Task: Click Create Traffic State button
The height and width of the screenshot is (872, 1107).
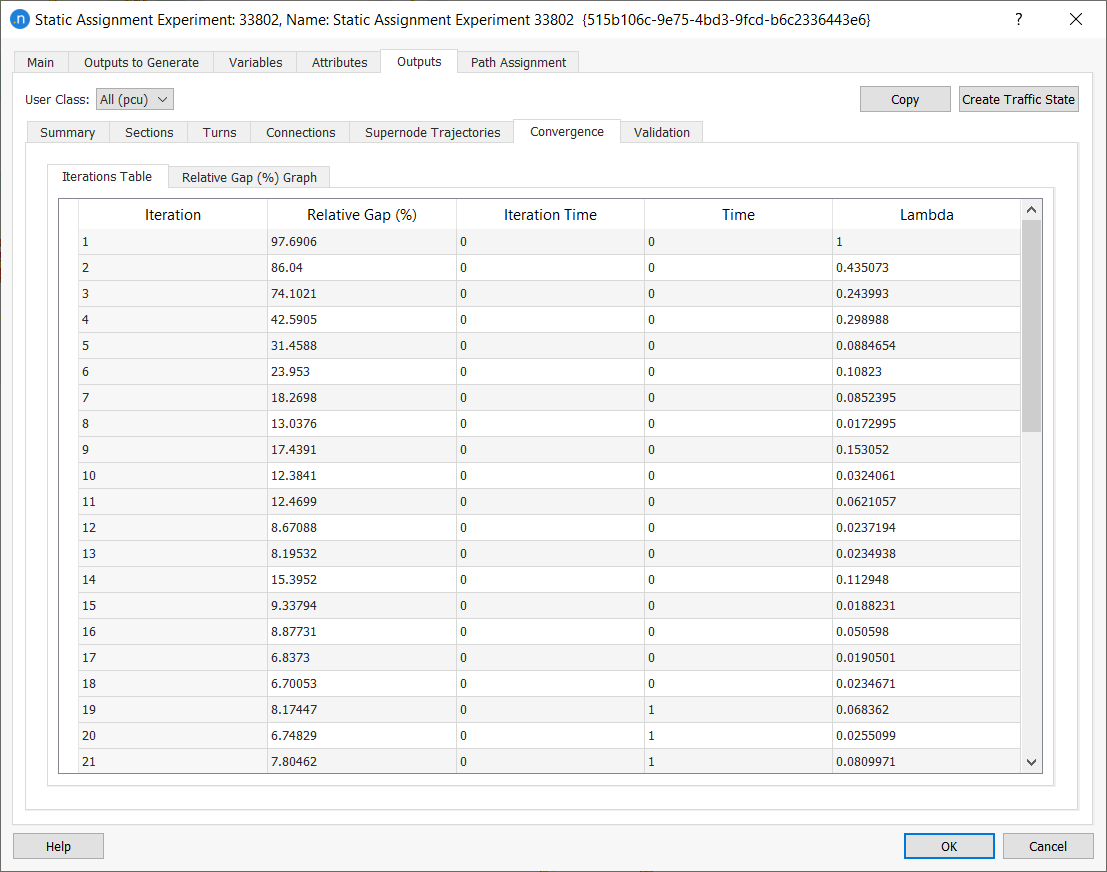Action: 1018,99
